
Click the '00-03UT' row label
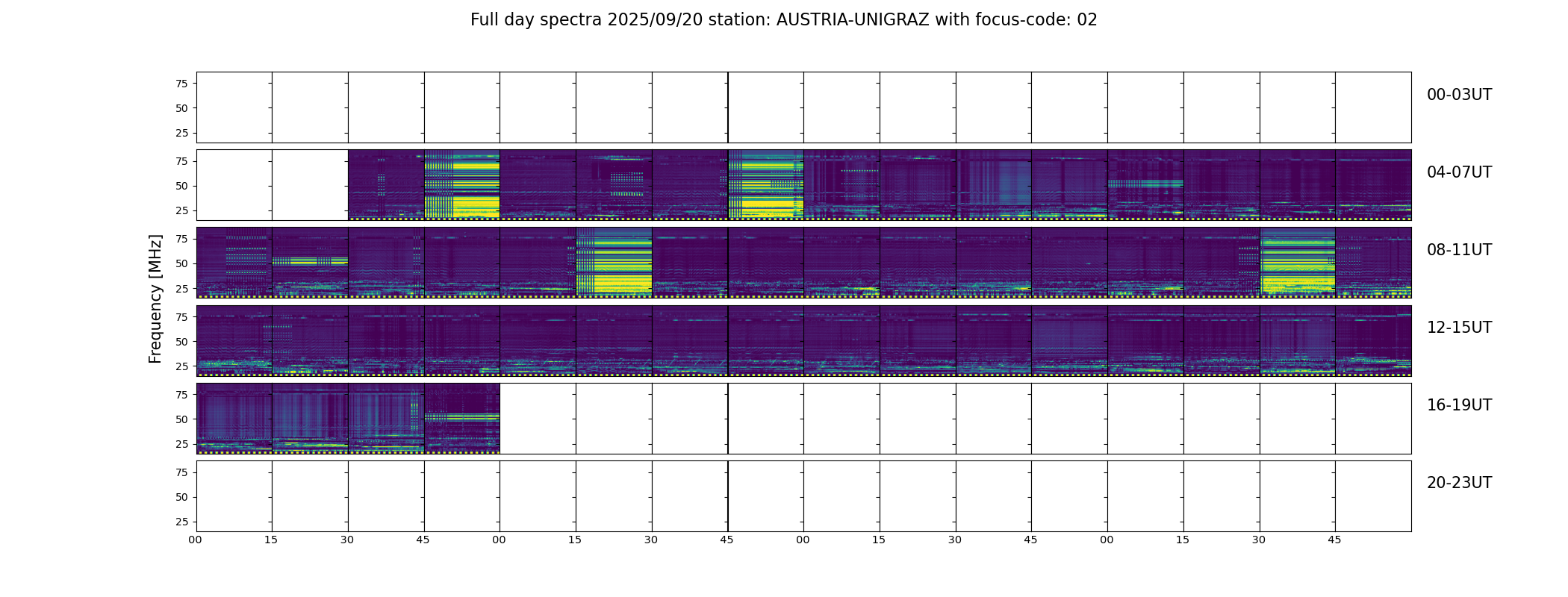(1459, 95)
